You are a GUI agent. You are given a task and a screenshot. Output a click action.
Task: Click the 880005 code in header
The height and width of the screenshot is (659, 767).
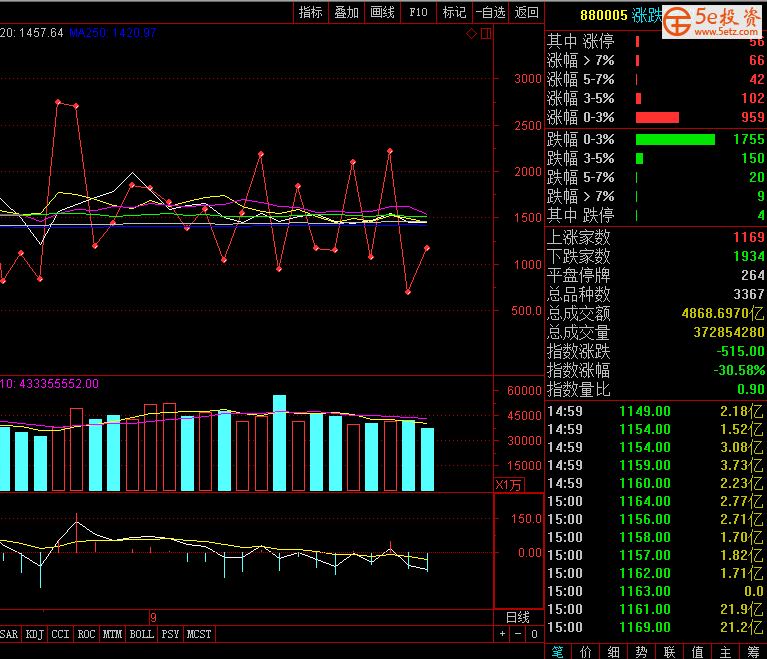tap(604, 15)
